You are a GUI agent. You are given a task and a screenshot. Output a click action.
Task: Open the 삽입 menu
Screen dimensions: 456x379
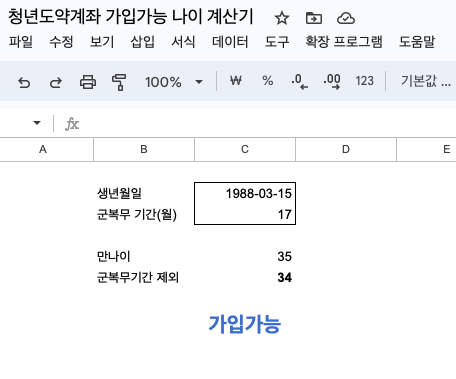[x=143, y=42]
